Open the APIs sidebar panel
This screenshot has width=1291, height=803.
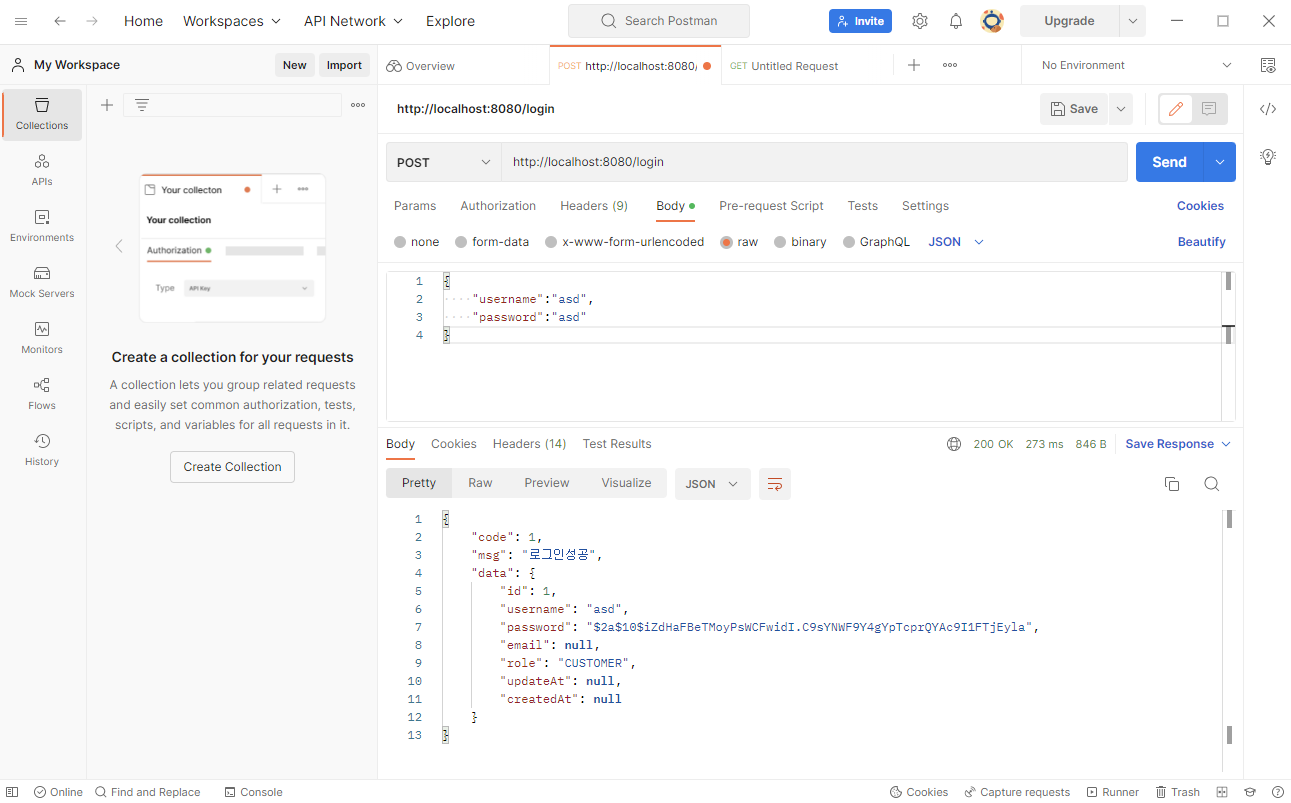pyautogui.click(x=41, y=170)
